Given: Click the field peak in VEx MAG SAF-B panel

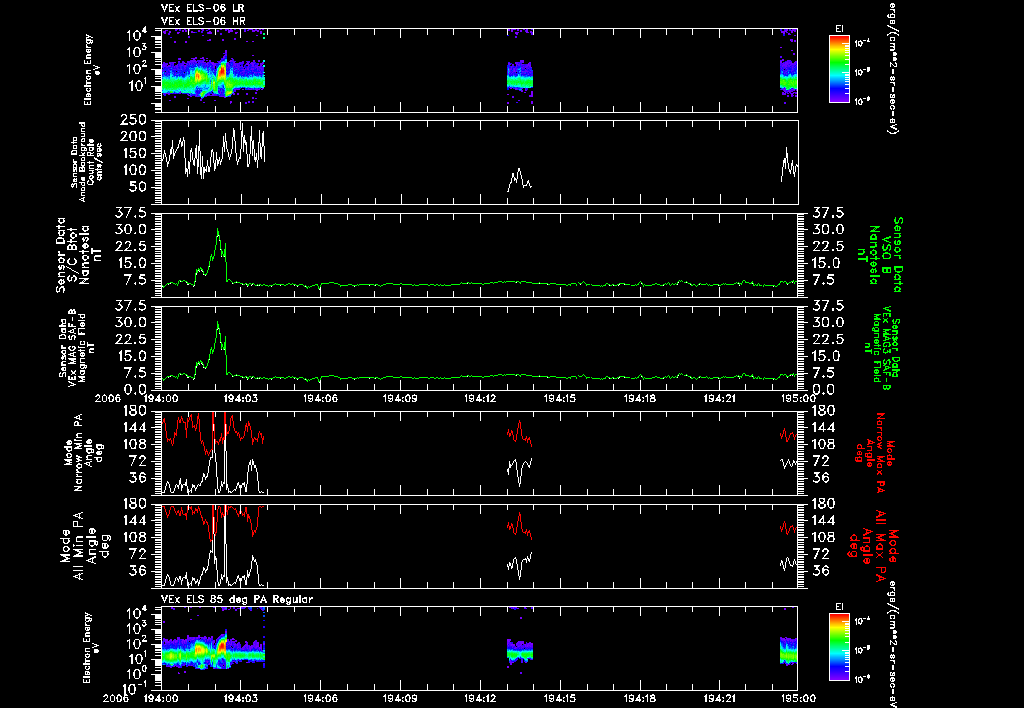Looking at the screenshot, I should (217, 323).
